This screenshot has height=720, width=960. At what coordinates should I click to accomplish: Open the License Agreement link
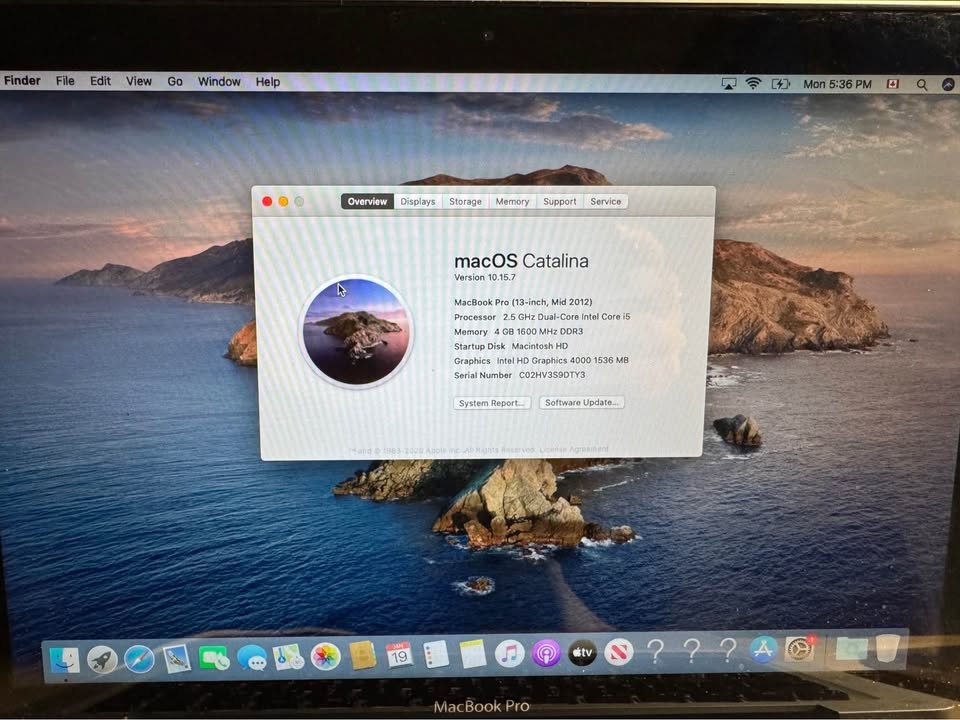point(574,449)
